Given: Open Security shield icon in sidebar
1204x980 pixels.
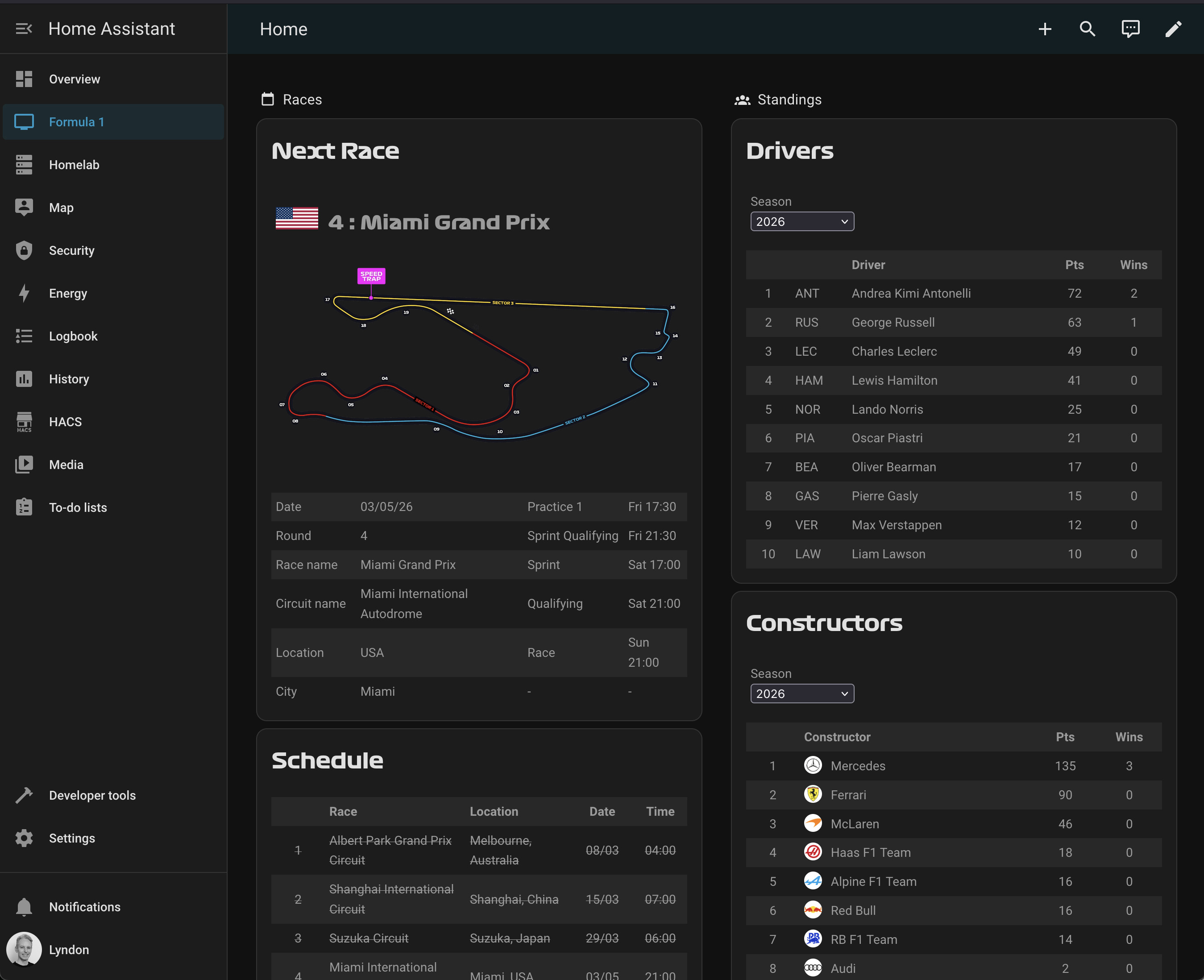Looking at the screenshot, I should pyautogui.click(x=24, y=250).
